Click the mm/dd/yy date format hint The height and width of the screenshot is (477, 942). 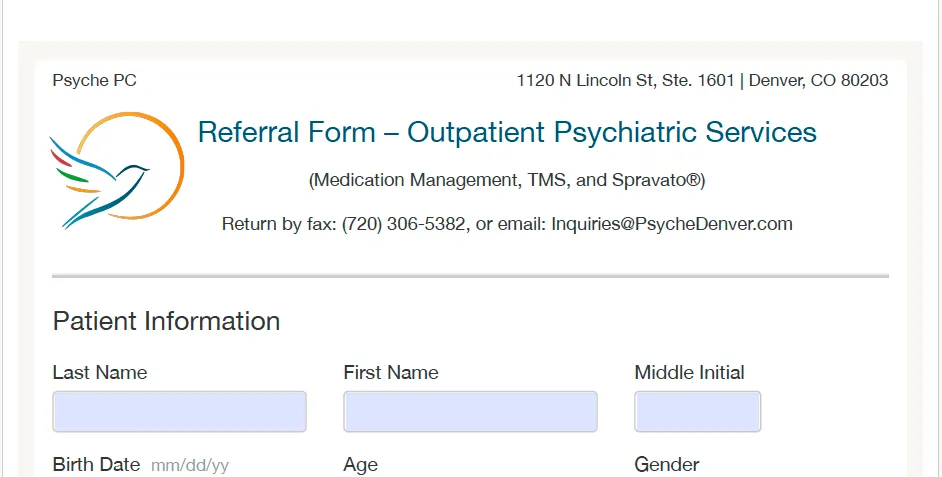coord(190,466)
